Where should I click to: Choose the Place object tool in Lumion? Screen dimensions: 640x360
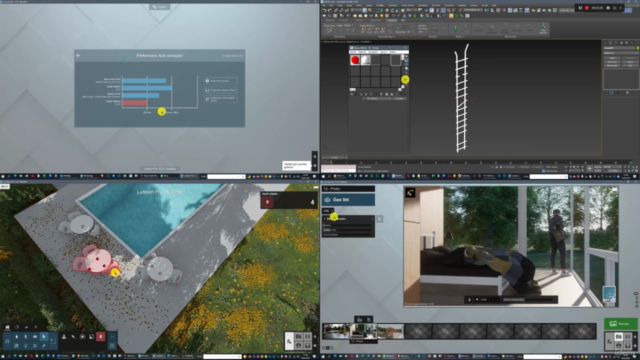pos(64,337)
